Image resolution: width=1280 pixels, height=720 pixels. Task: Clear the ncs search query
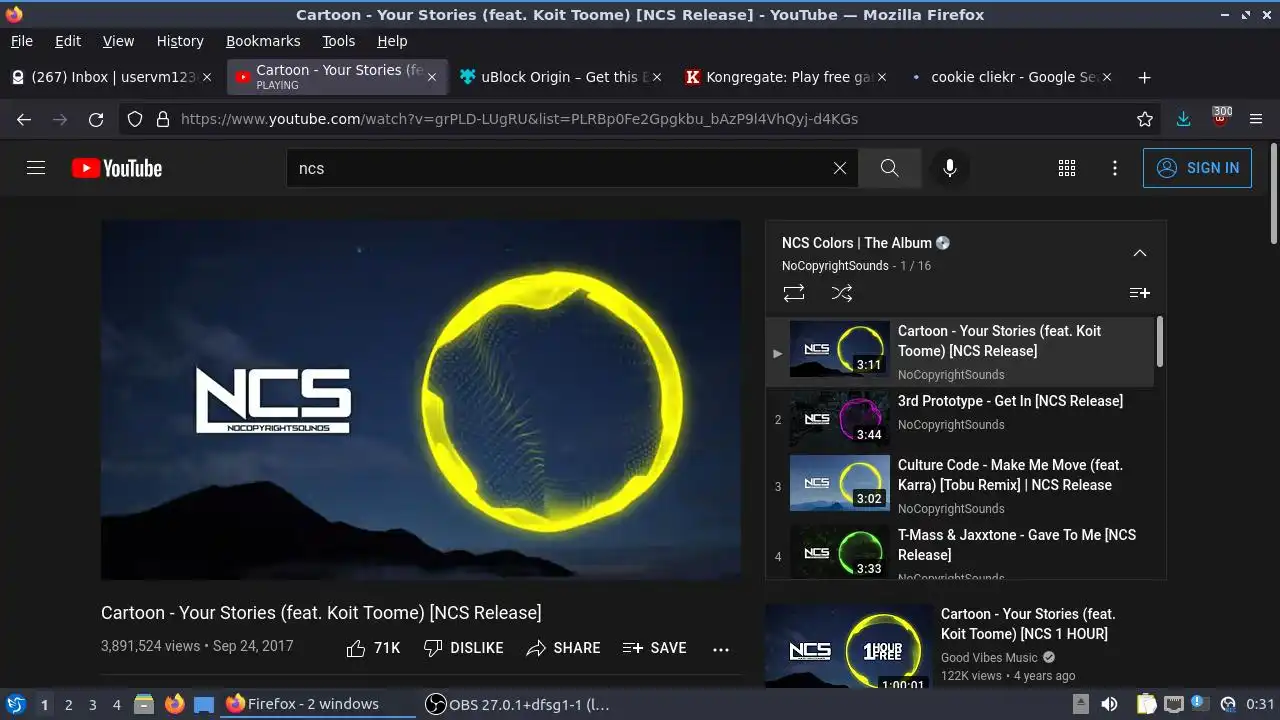pyautogui.click(x=840, y=168)
